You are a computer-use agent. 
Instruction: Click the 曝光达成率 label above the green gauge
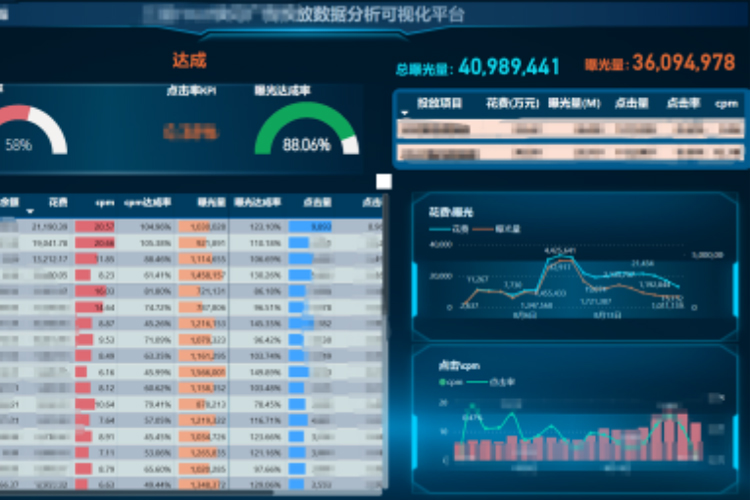point(282,90)
